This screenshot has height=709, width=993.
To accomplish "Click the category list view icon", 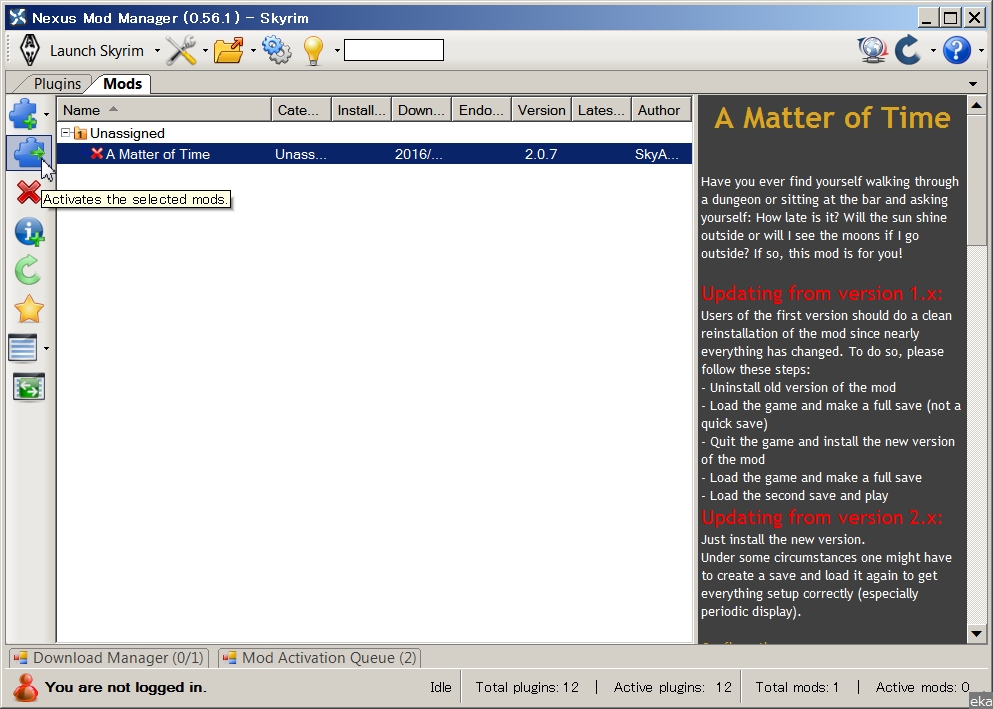I will (x=23, y=348).
